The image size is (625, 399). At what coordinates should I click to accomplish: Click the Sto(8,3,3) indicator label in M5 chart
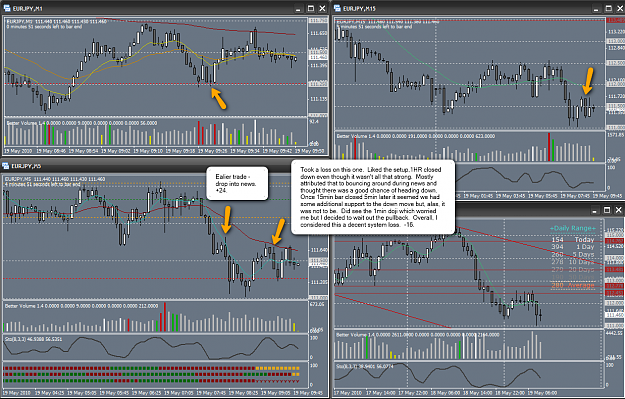pos(33,339)
